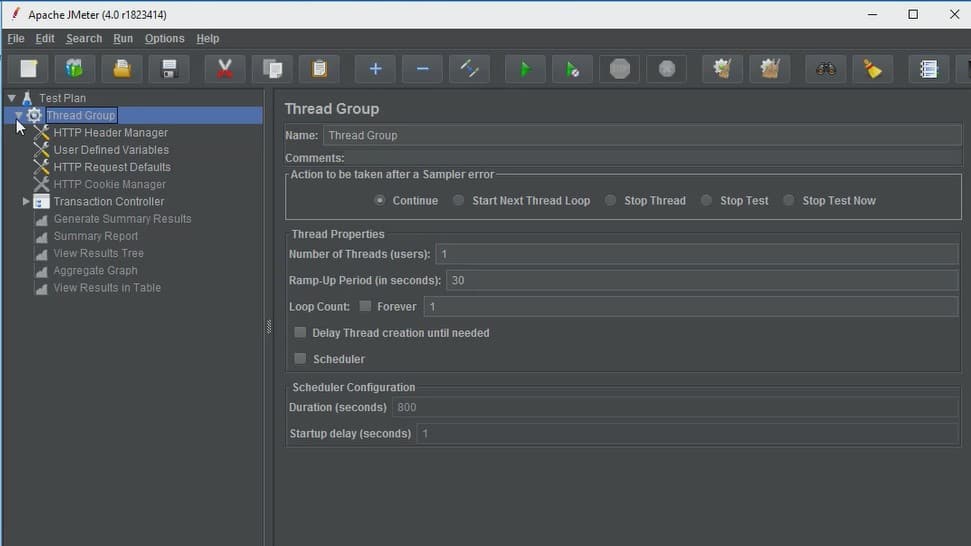Viewport: 971px width, 546px height.
Task: Open the Function Helper list icon
Action: point(928,69)
